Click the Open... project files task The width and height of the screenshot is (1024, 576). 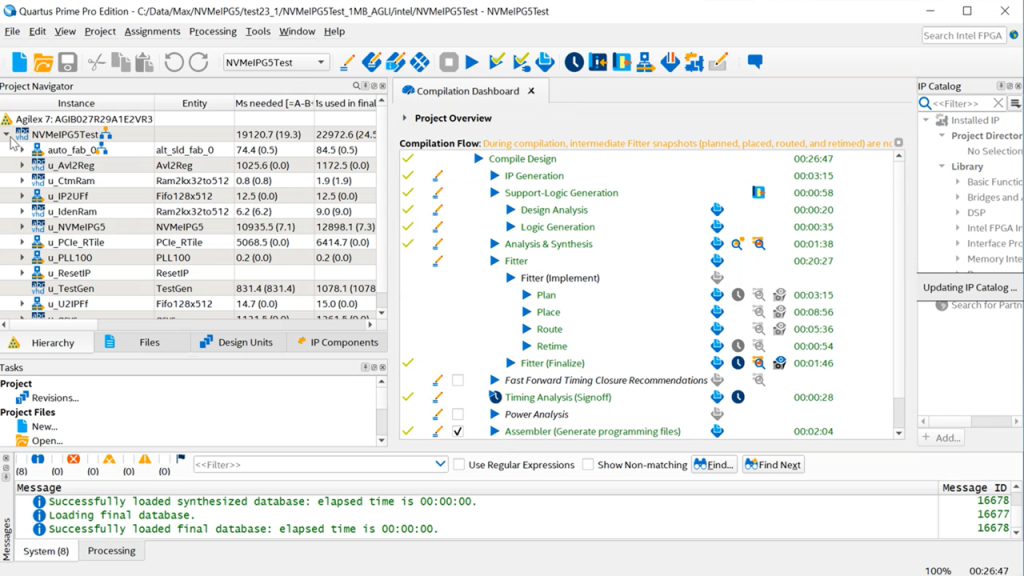click(x=47, y=441)
